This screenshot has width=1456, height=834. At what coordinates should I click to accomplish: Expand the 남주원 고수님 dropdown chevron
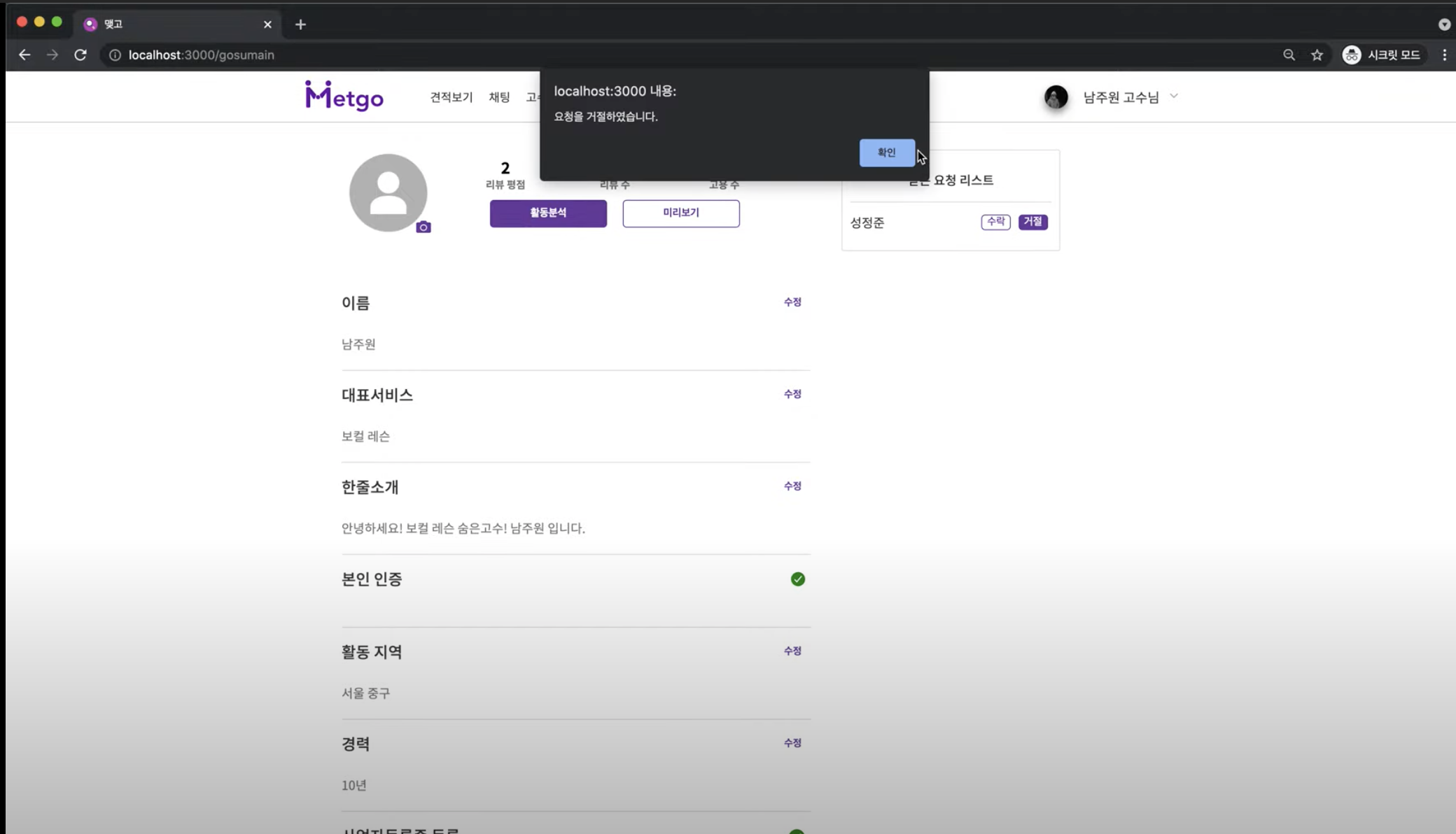pyautogui.click(x=1174, y=96)
